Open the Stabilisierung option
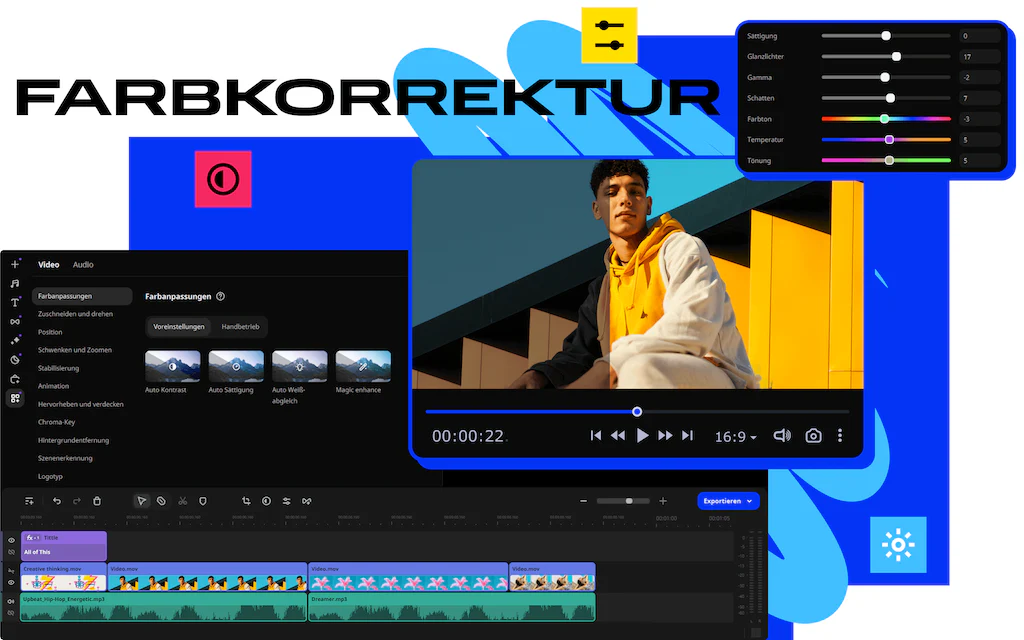This screenshot has height=640, width=1024. (58, 368)
